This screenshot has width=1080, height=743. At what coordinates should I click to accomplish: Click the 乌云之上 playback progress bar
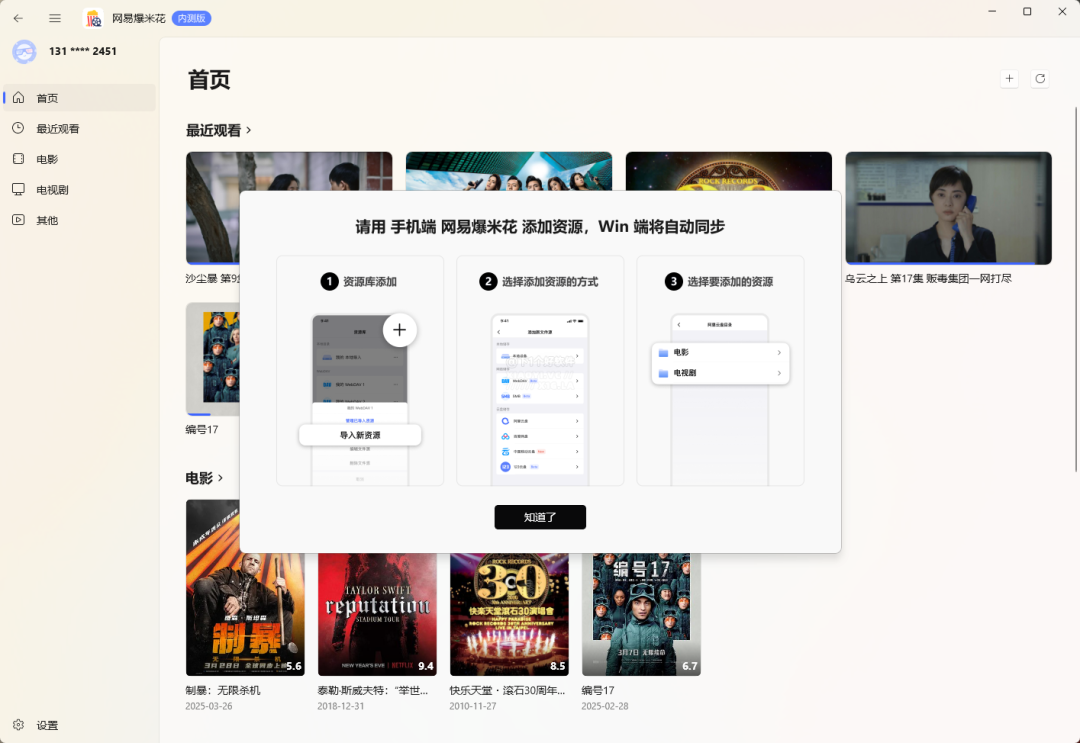coord(948,263)
